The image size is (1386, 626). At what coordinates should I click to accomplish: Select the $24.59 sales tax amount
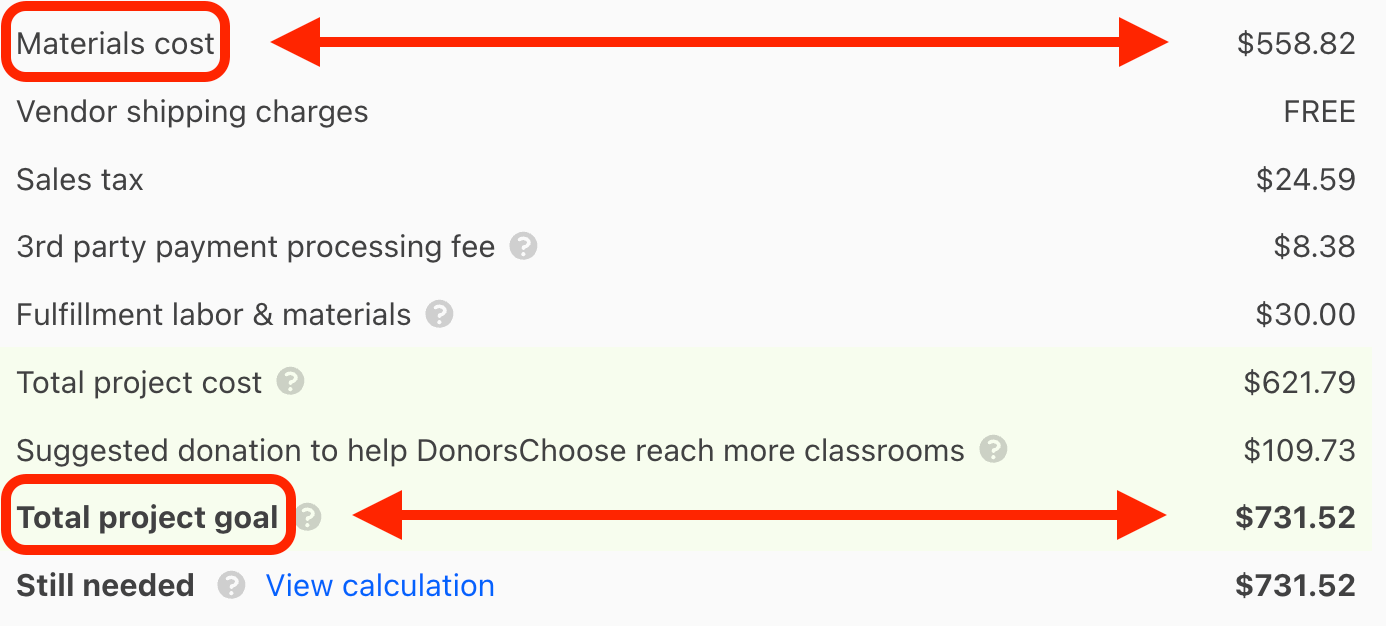coord(1305,180)
